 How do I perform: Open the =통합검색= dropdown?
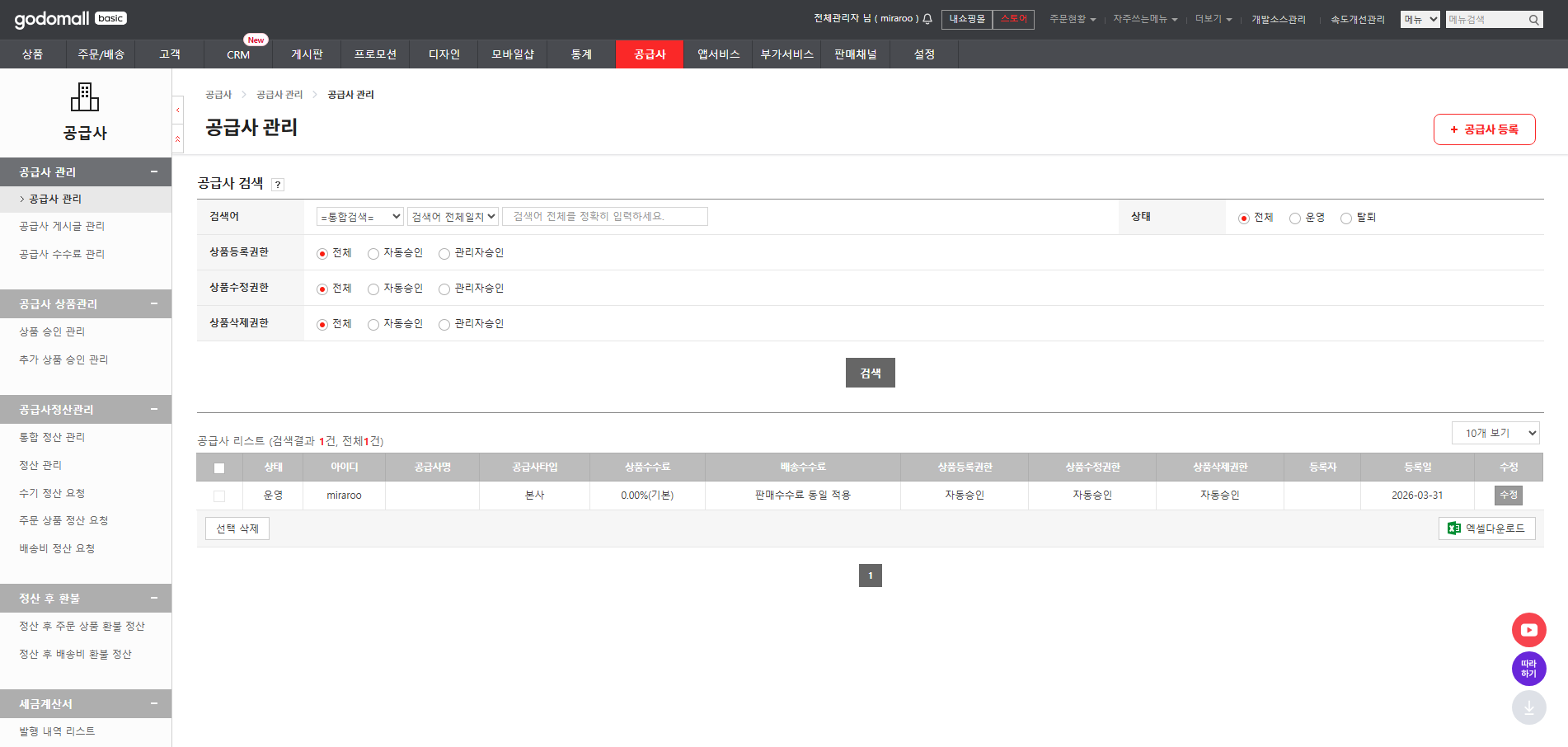pos(359,217)
